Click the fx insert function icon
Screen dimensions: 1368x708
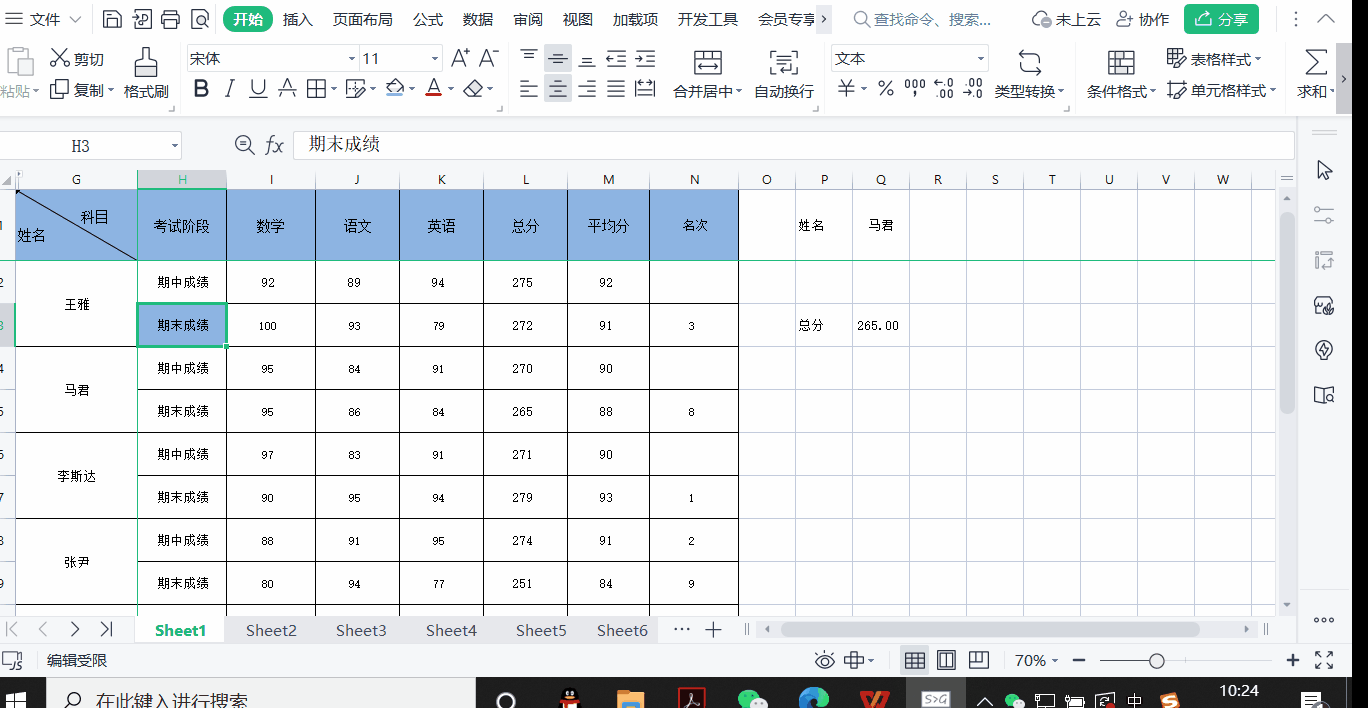274,146
